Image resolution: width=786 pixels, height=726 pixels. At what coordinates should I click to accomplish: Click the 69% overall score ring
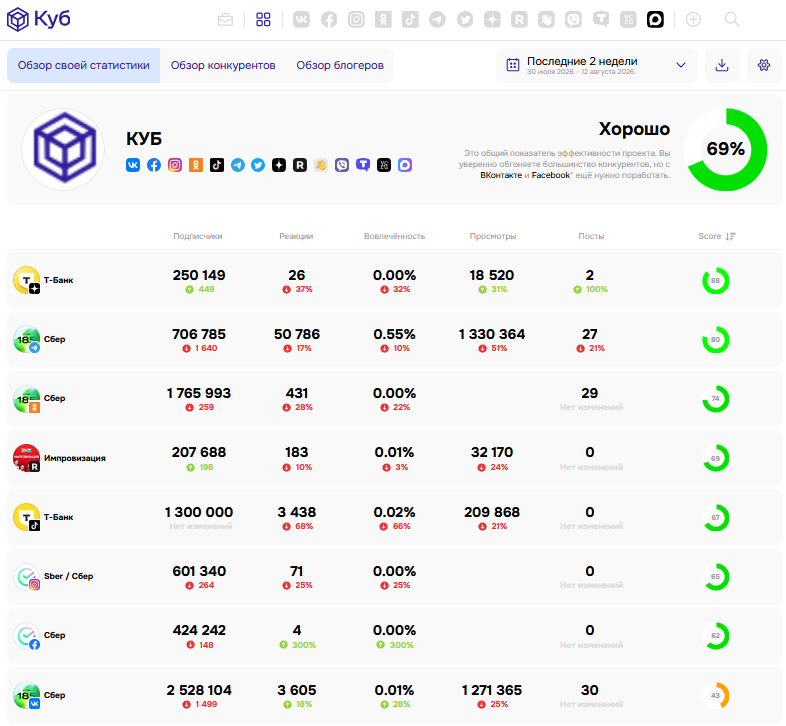pos(725,149)
